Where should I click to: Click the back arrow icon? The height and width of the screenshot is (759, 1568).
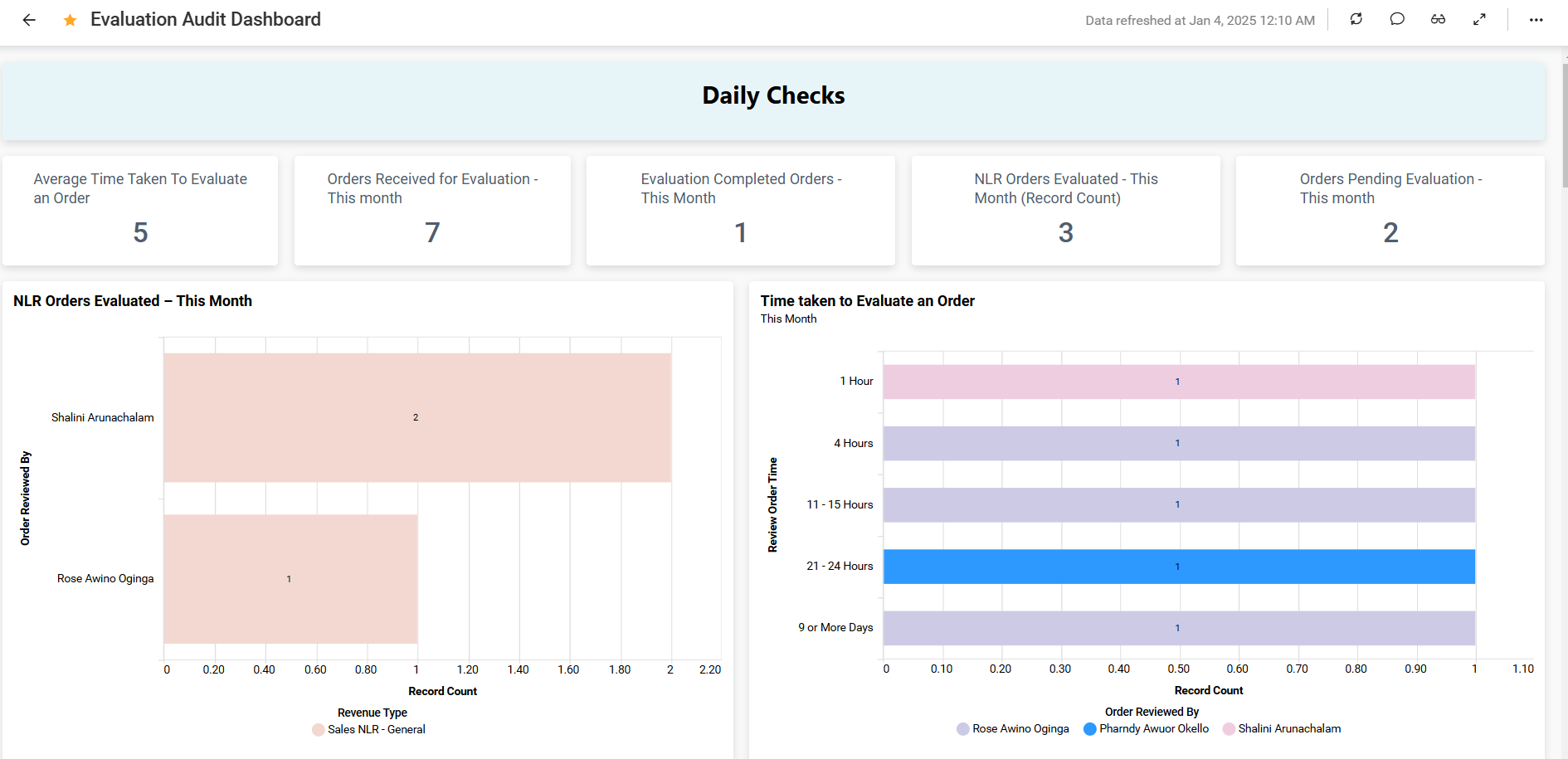click(29, 20)
